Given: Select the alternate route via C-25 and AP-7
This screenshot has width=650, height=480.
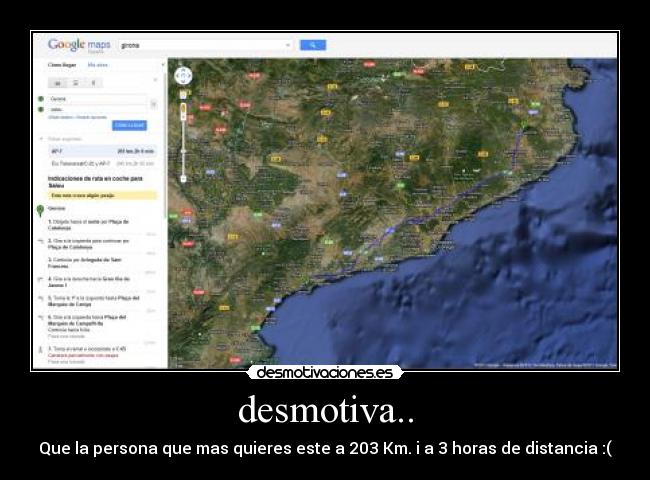Looking at the screenshot, I should pos(102,164).
